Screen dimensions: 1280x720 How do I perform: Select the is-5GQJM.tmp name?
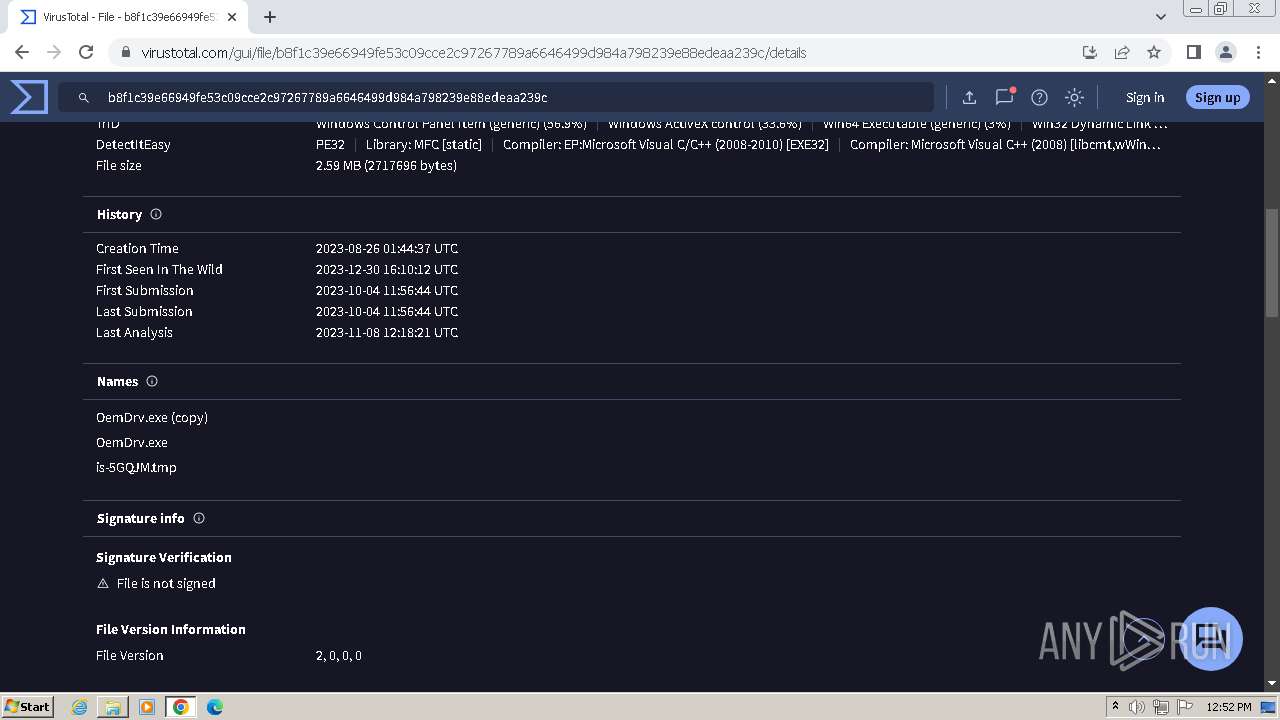(x=136, y=467)
